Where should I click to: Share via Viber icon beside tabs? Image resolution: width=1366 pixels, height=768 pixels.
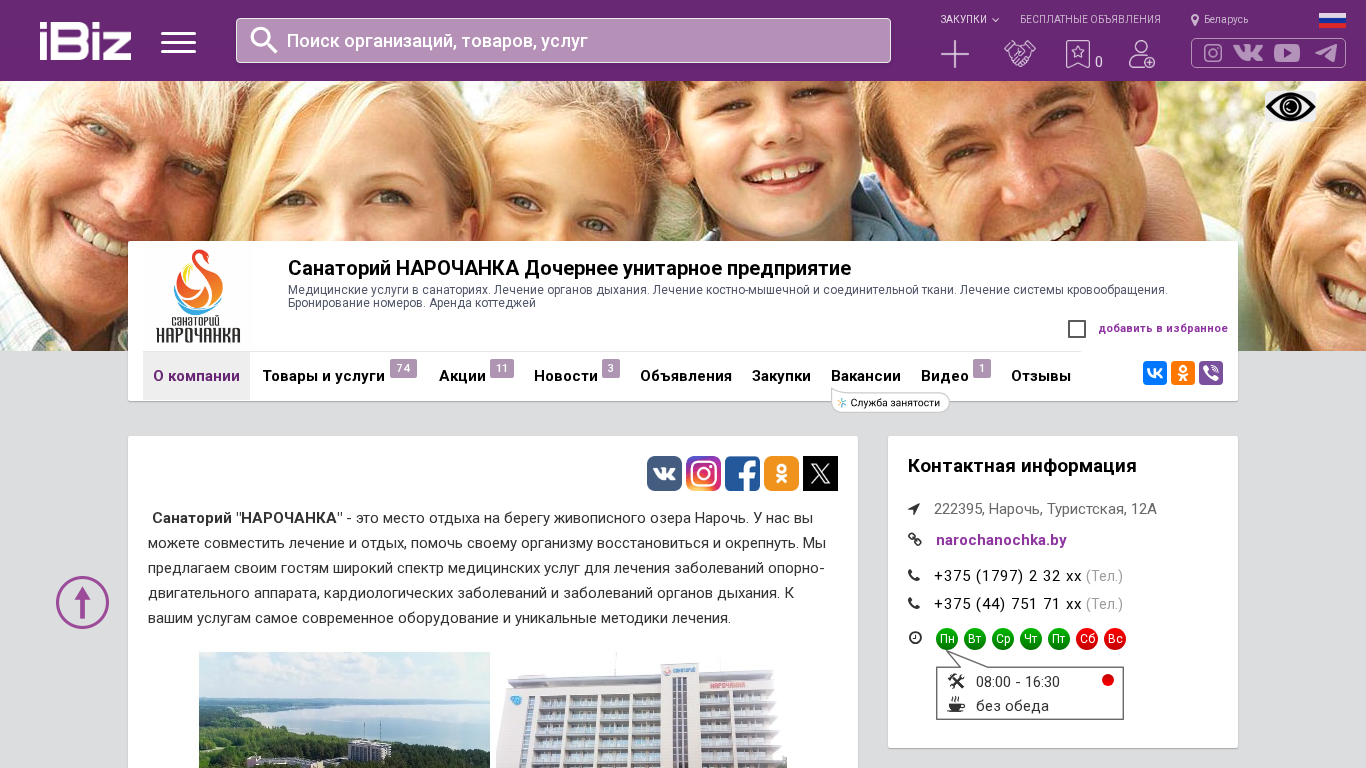(x=1211, y=373)
